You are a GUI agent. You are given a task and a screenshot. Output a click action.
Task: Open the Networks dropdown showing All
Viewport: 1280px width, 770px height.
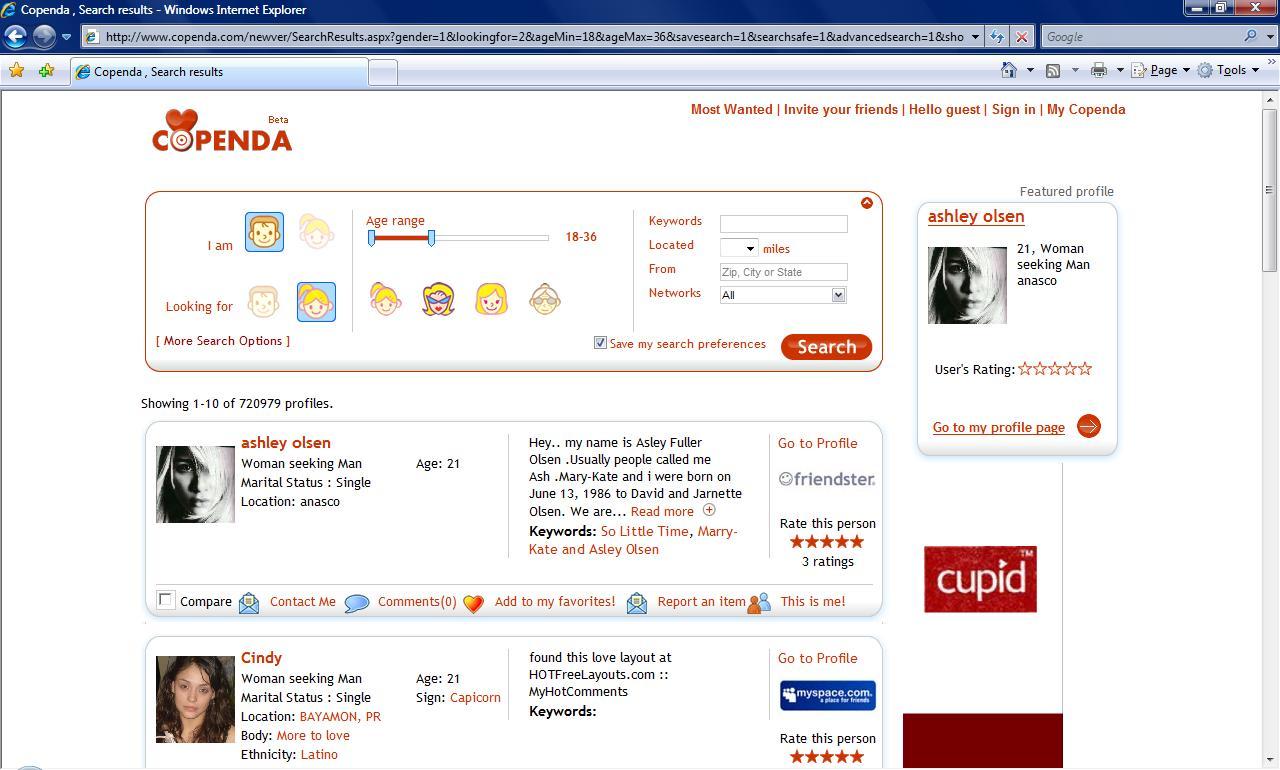click(783, 295)
